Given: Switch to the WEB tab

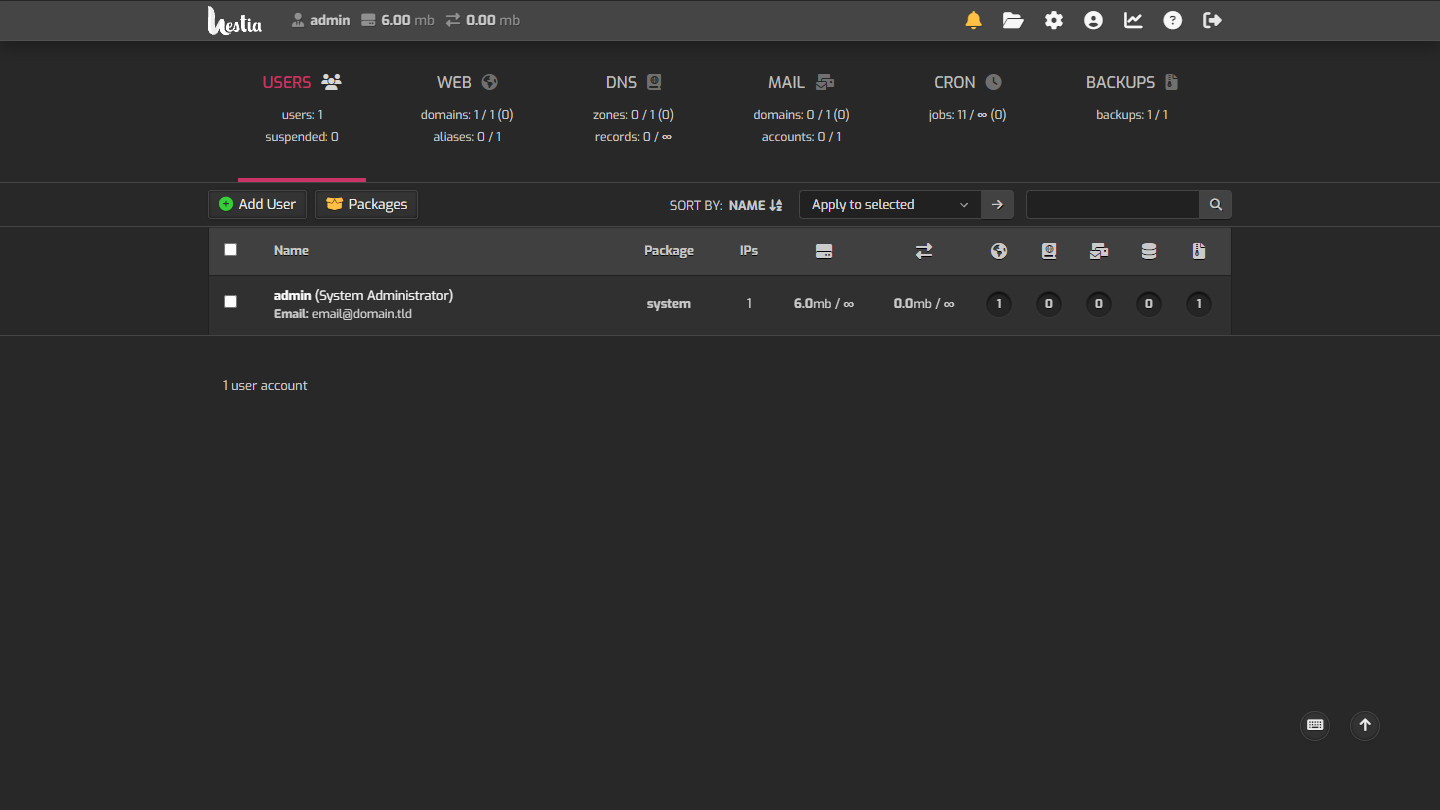Looking at the screenshot, I should [467, 83].
